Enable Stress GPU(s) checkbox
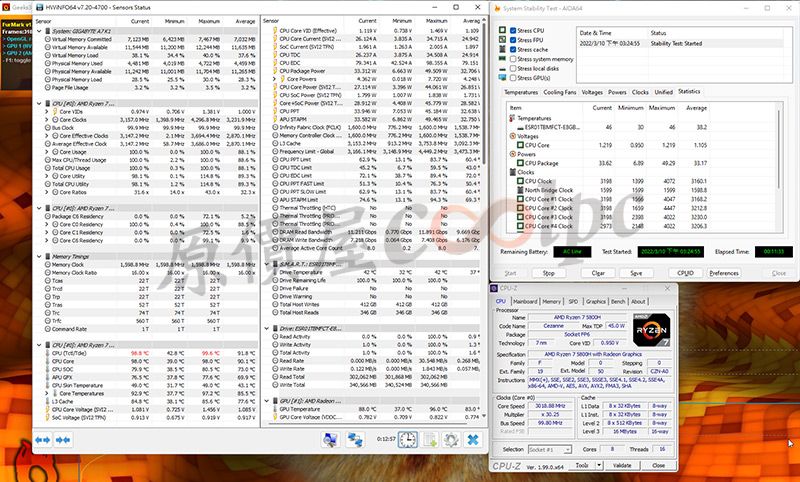The image size is (800, 482). (513, 78)
